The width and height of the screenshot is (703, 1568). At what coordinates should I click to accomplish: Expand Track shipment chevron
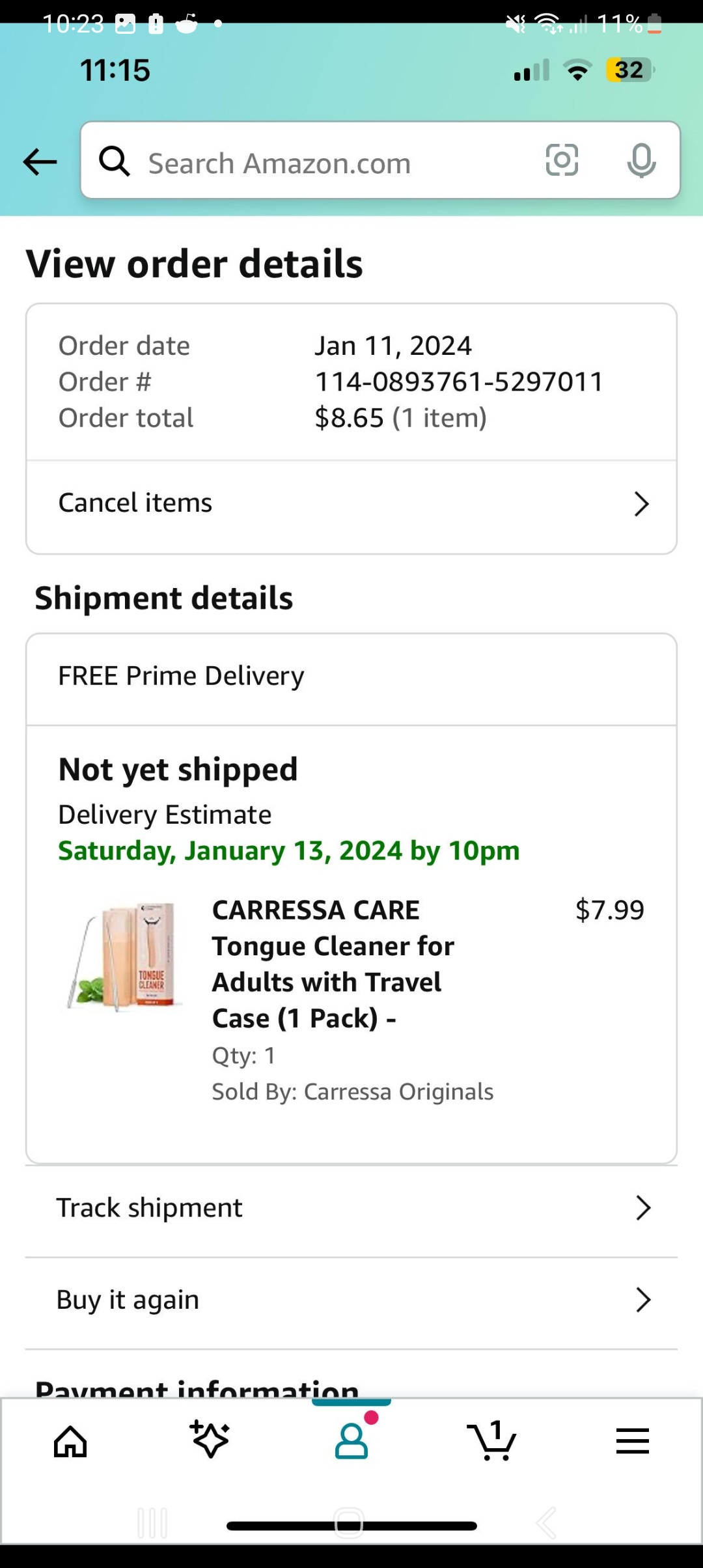pos(642,1208)
